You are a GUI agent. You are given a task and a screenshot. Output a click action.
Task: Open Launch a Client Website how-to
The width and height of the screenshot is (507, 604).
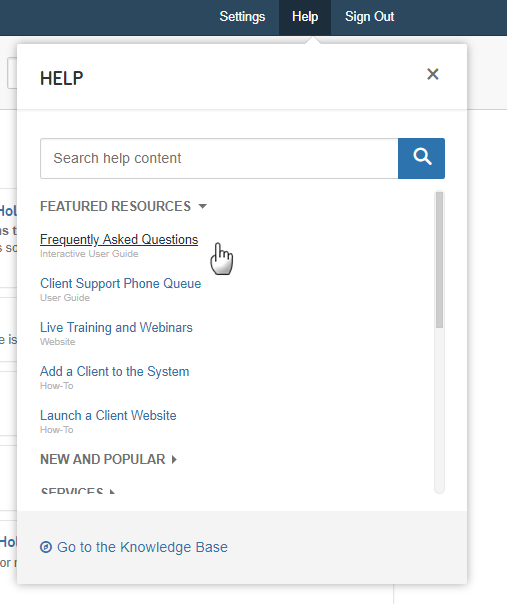coord(108,415)
